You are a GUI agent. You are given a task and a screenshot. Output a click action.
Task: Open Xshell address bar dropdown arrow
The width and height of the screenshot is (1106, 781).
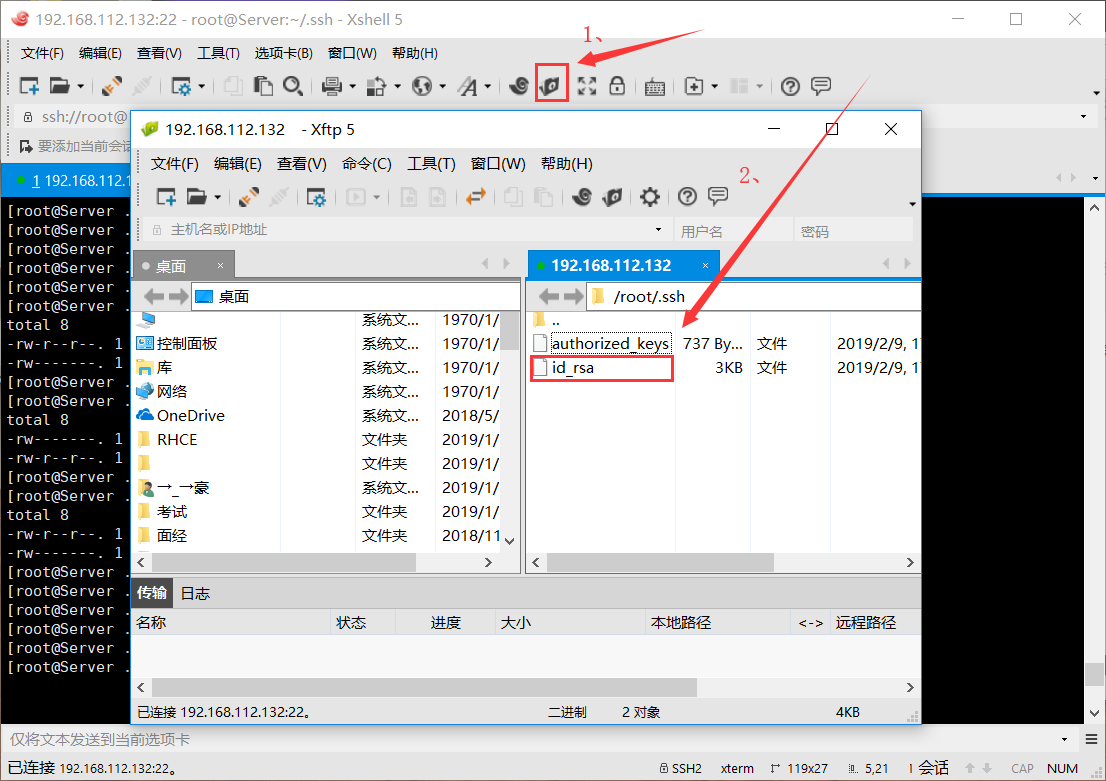[x=1083, y=116]
